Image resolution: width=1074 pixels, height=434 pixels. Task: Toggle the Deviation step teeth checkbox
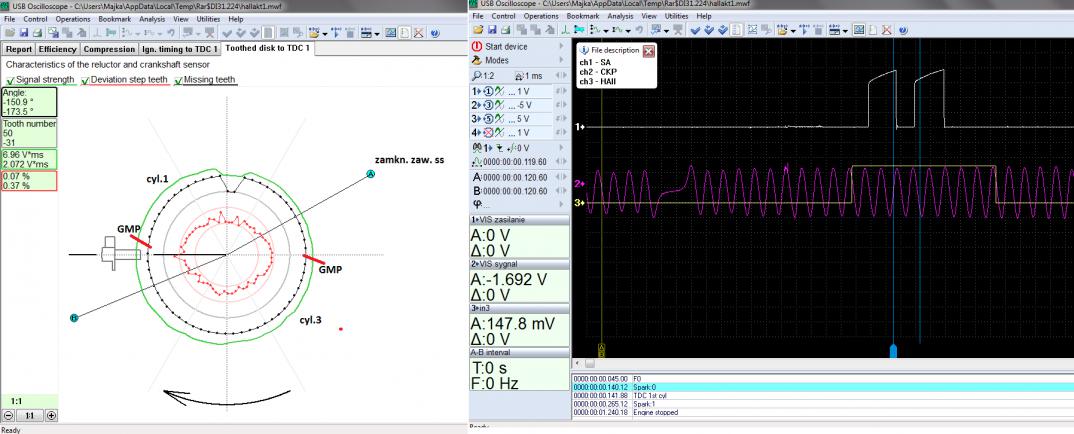point(85,81)
